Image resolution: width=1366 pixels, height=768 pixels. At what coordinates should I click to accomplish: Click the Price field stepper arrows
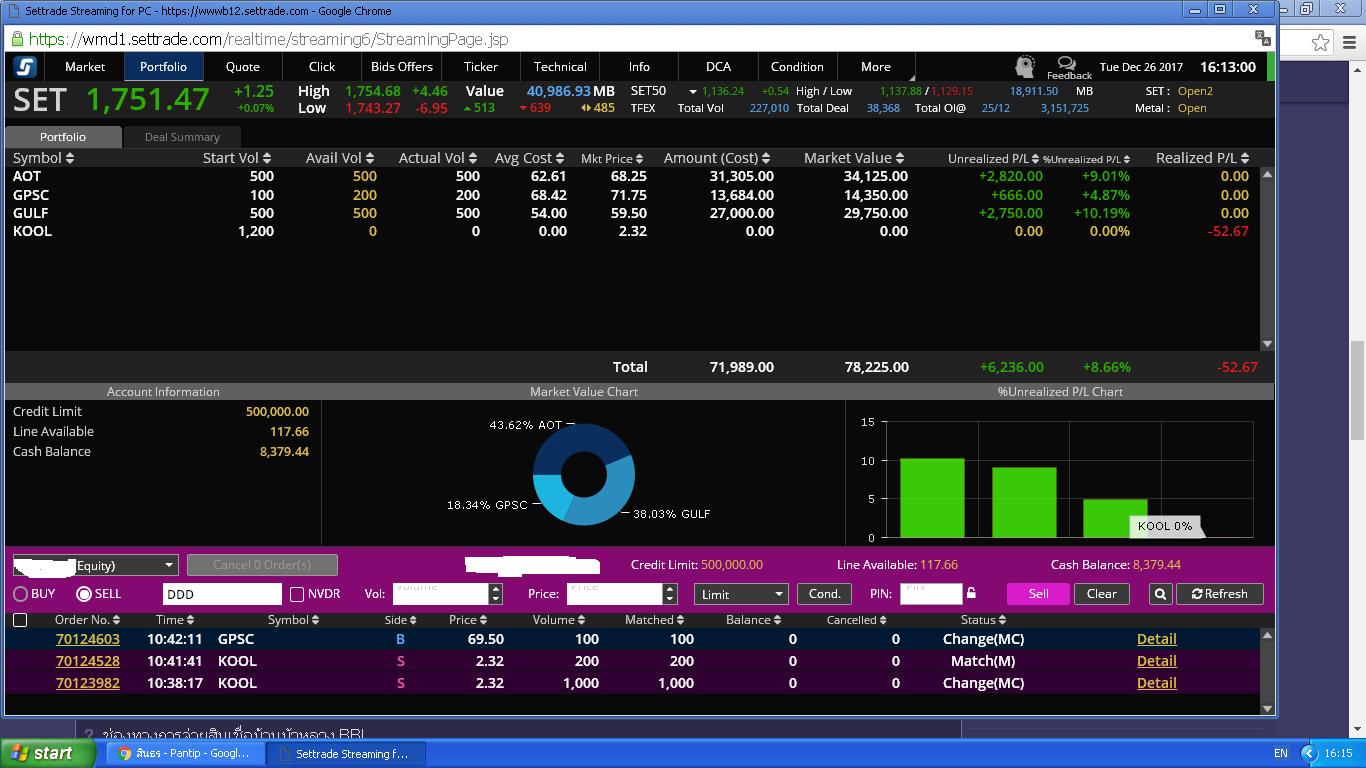tap(670, 594)
